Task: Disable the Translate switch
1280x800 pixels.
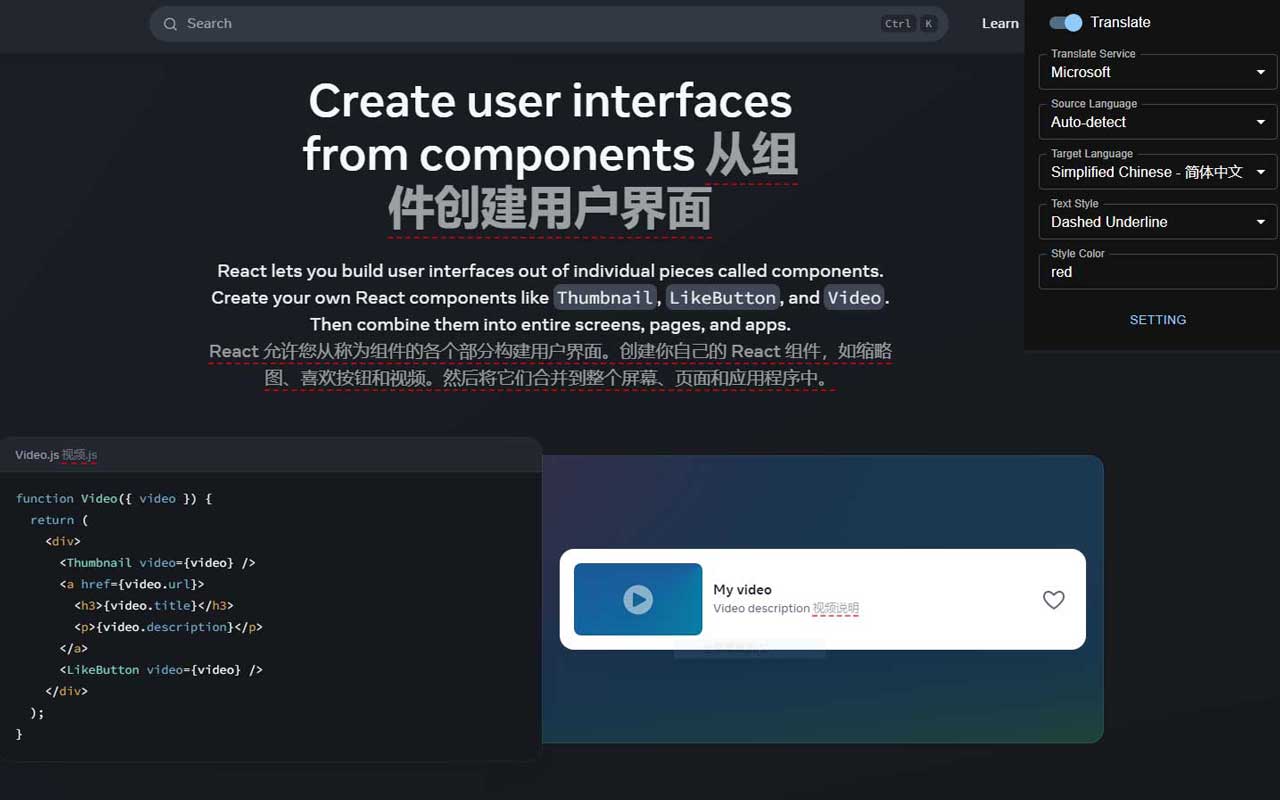Action: click(1066, 23)
